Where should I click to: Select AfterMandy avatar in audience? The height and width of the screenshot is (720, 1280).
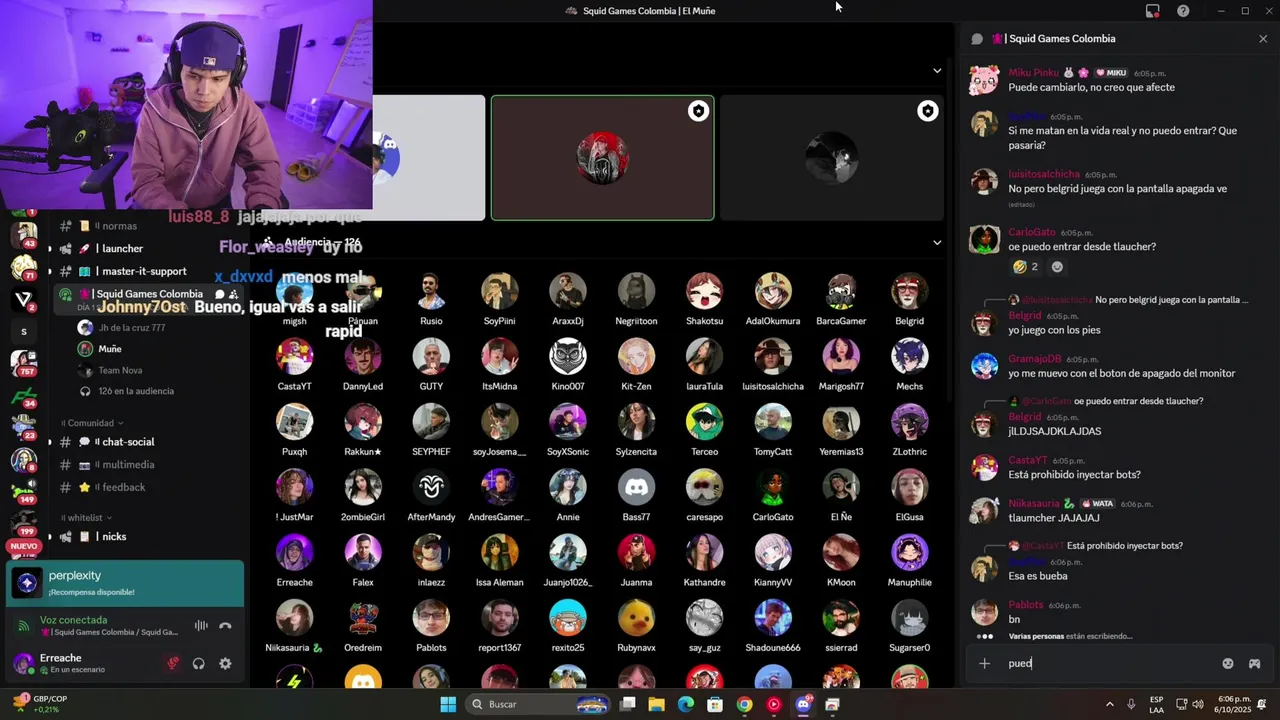[x=431, y=488]
